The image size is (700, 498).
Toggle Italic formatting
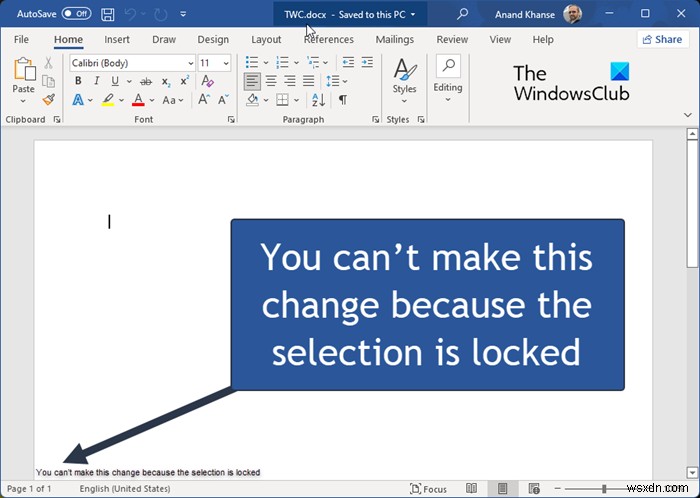click(x=96, y=81)
